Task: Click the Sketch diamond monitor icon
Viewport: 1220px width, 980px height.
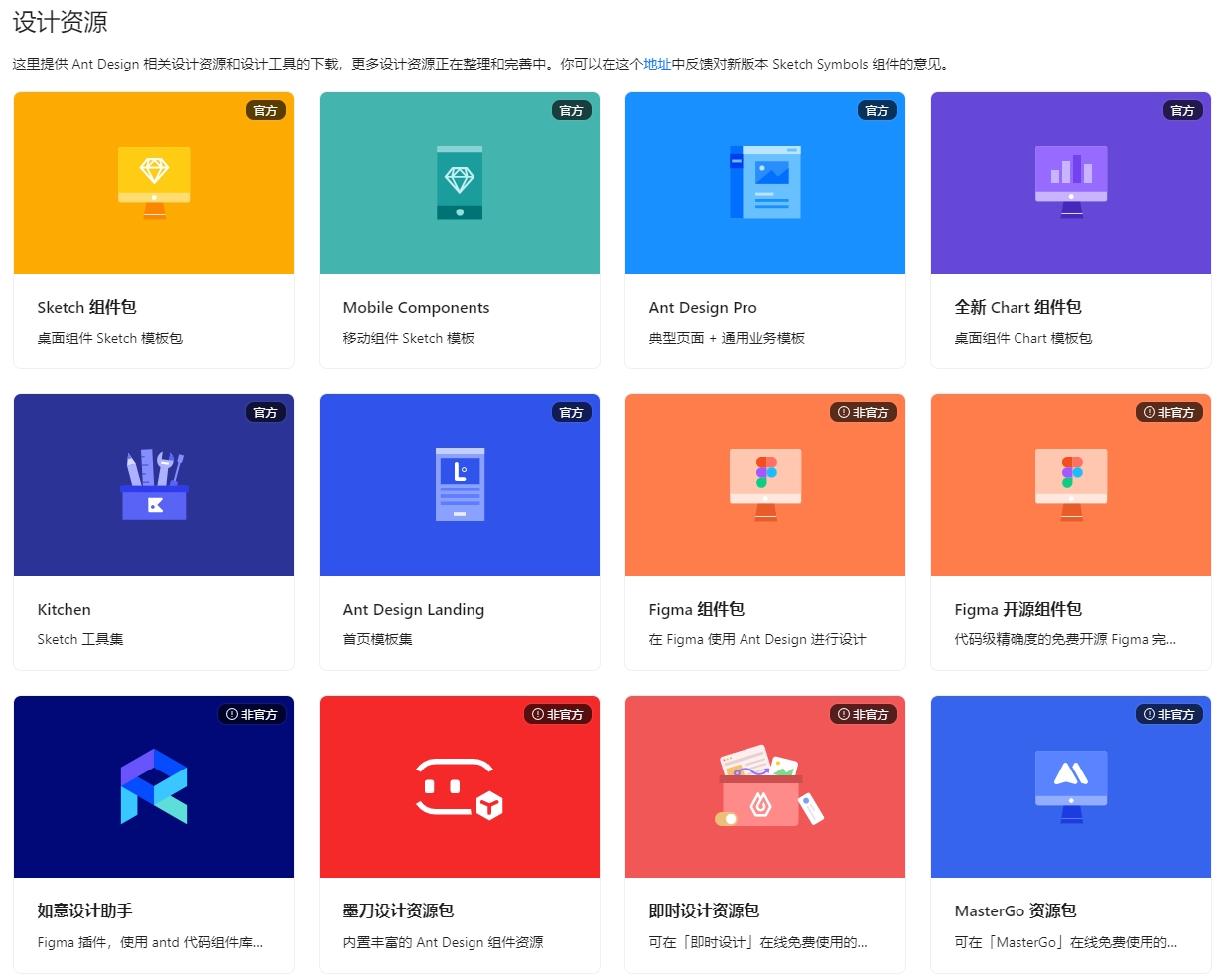Action: point(154,183)
